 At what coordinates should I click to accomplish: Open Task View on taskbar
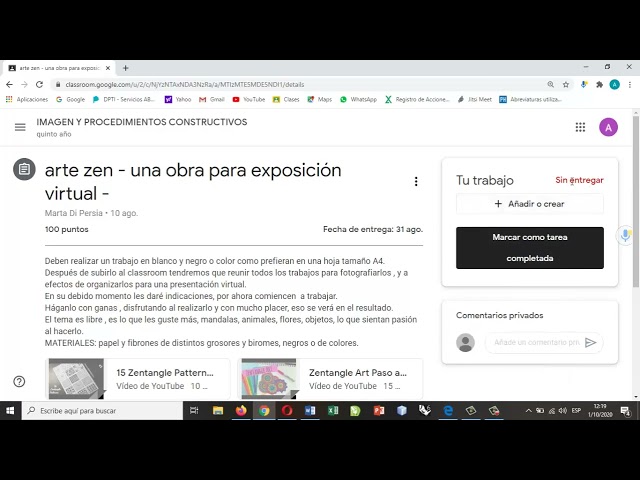tap(194, 411)
